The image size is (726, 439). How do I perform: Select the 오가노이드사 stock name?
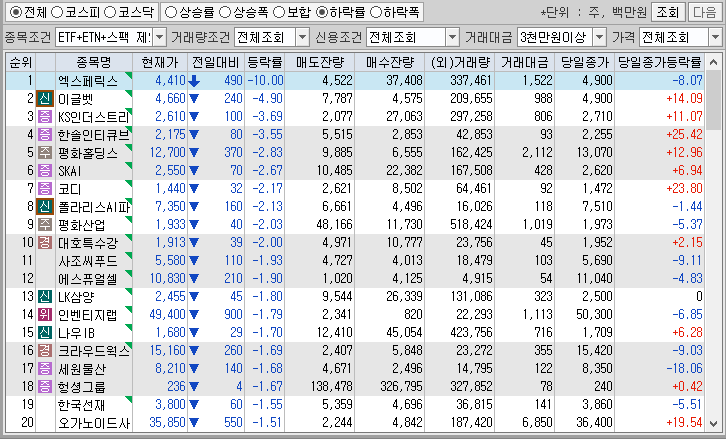pyautogui.click(x=94, y=423)
